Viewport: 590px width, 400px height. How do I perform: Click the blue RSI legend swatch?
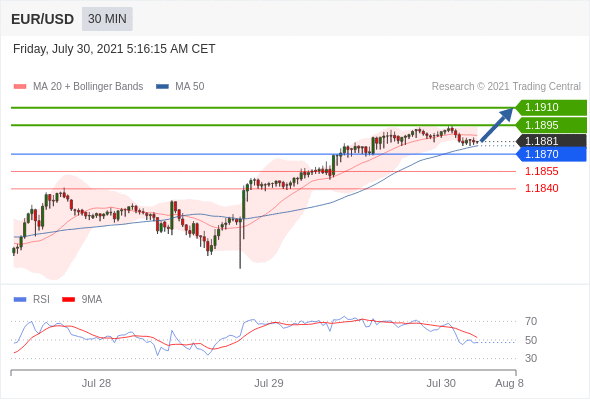click(20, 300)
